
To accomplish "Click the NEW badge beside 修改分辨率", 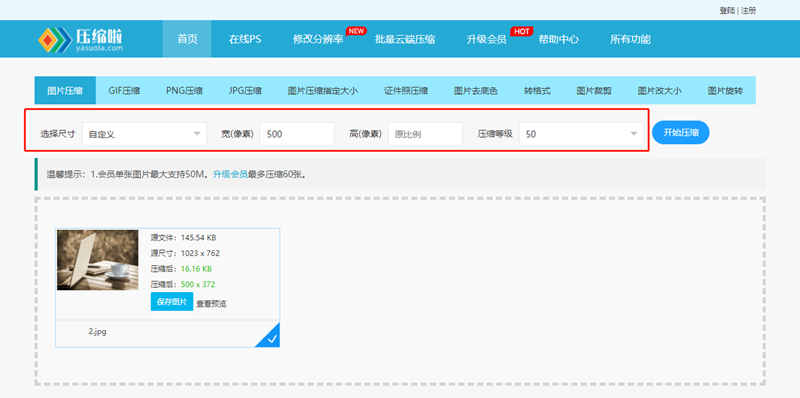I will coord(356,31).
